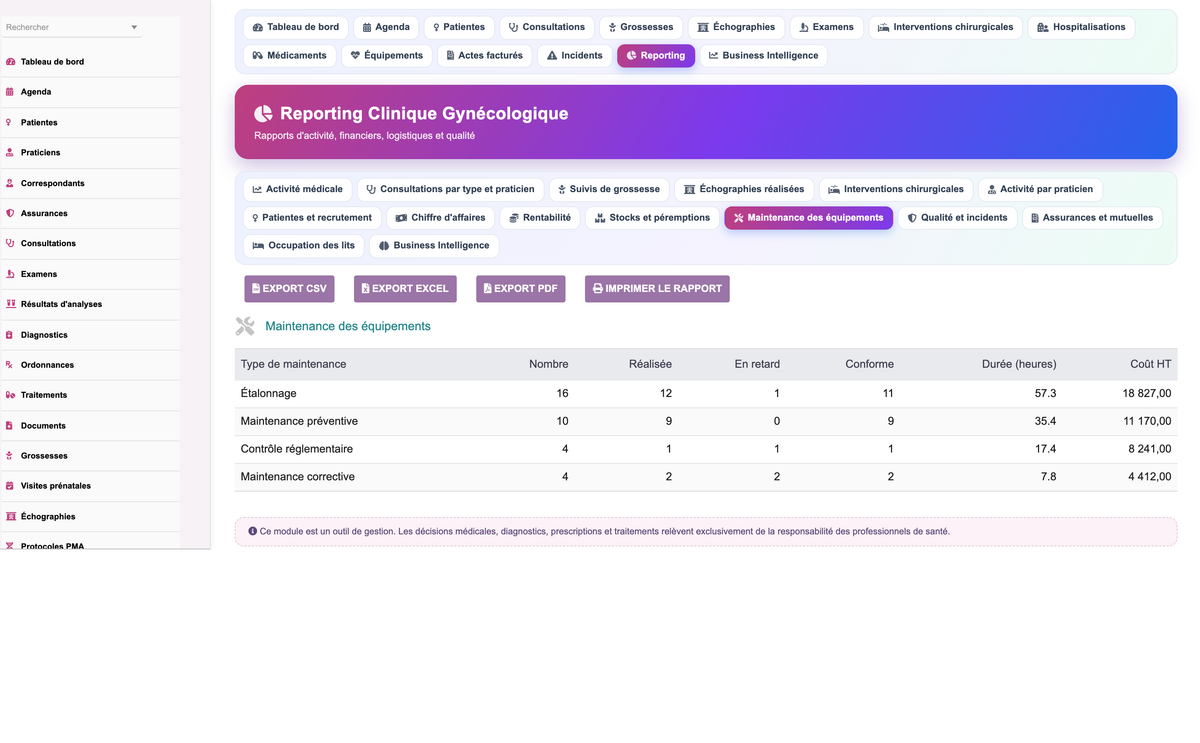Select Maintenance des équipements report tab
This screenshot has height=743, width=1200.
(x=808, y=217)
